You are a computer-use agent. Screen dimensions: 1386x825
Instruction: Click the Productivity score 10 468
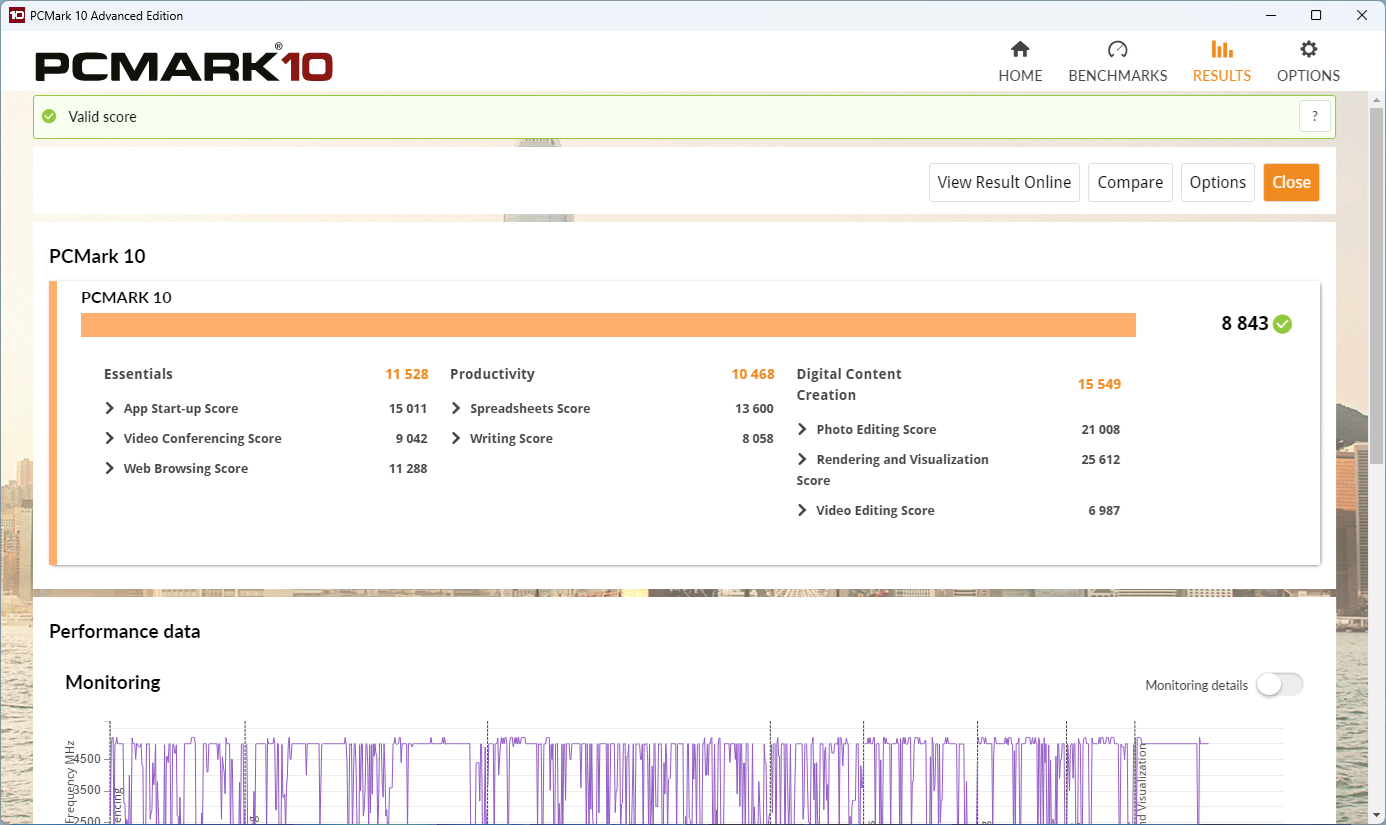tap(753, 374)
